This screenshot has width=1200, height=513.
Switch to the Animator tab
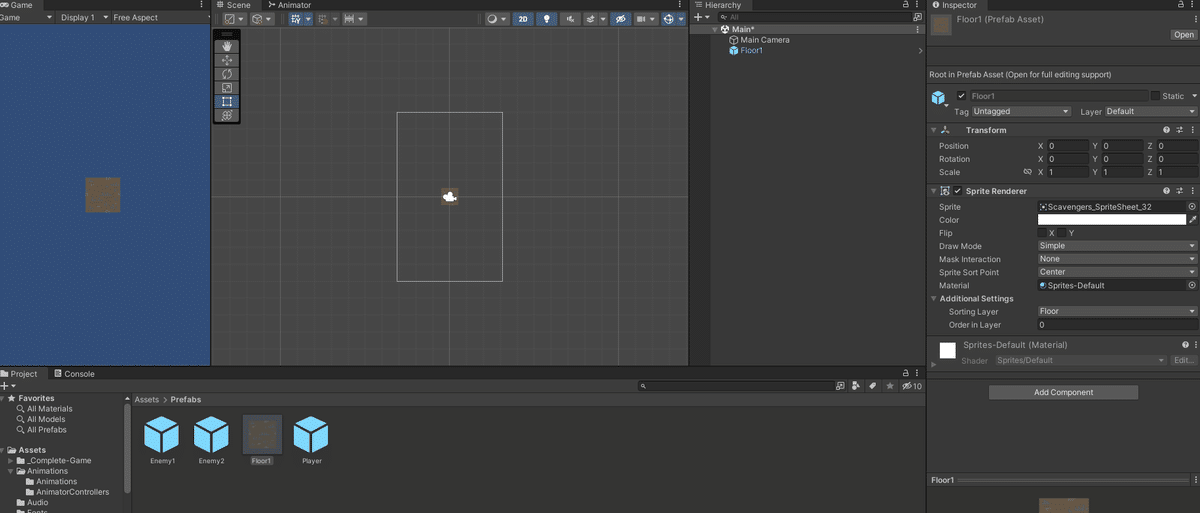[289, 5]
